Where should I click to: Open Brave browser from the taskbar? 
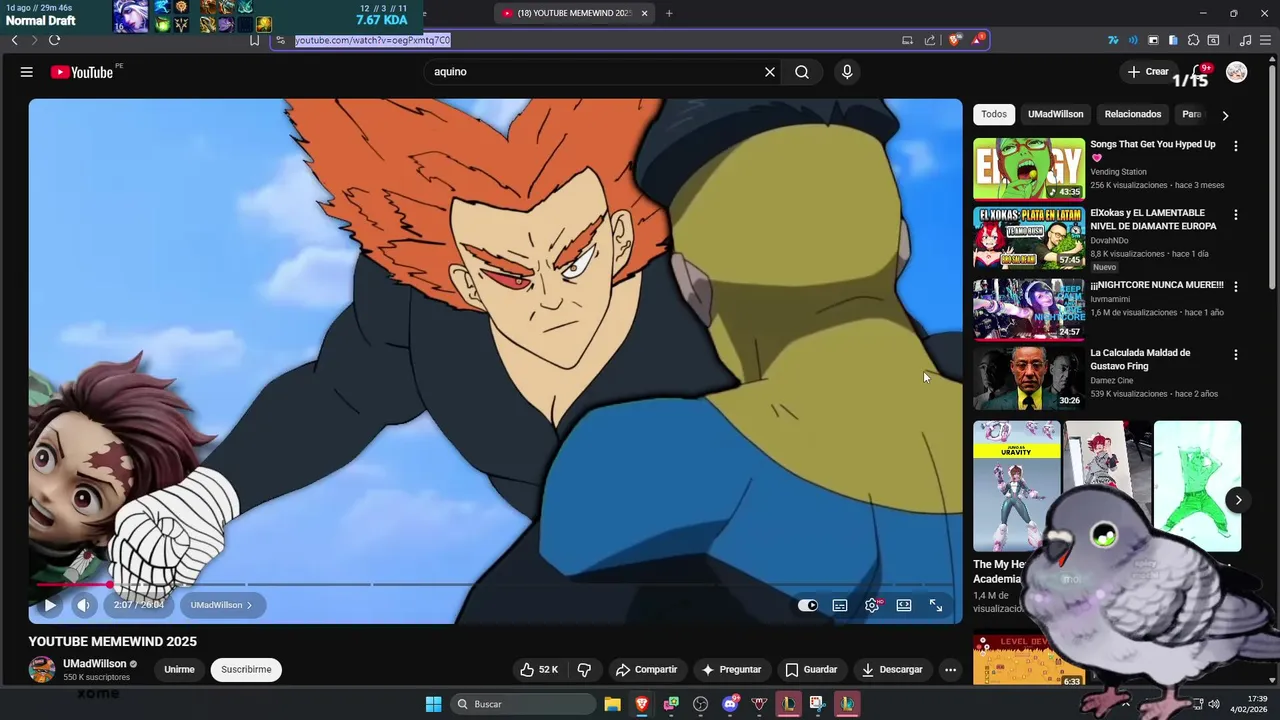coord(642,704)
